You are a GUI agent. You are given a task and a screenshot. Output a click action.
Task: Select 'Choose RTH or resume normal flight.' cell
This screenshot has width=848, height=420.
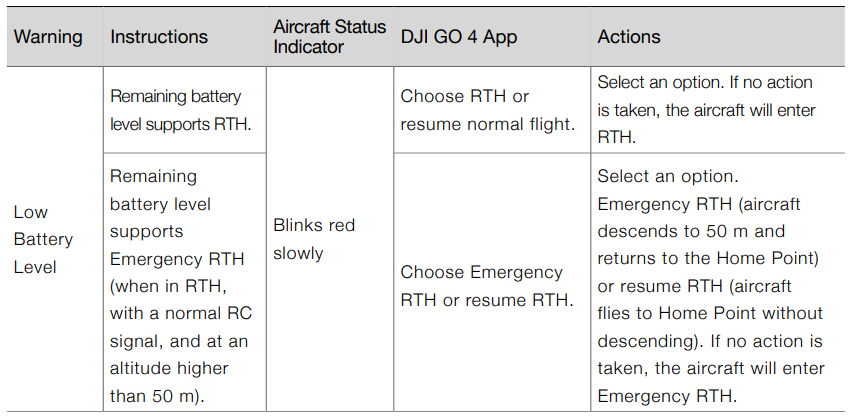click(x=487, y=110)
